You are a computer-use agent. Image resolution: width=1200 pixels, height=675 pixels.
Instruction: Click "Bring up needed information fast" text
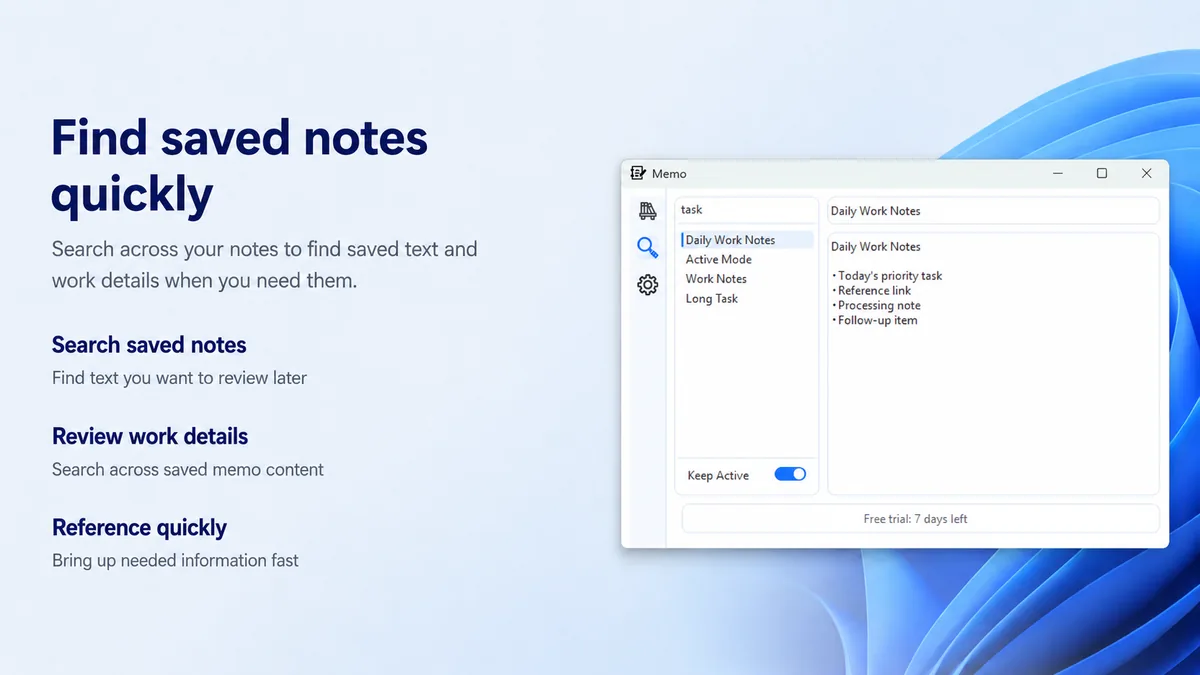pos(175,561)
